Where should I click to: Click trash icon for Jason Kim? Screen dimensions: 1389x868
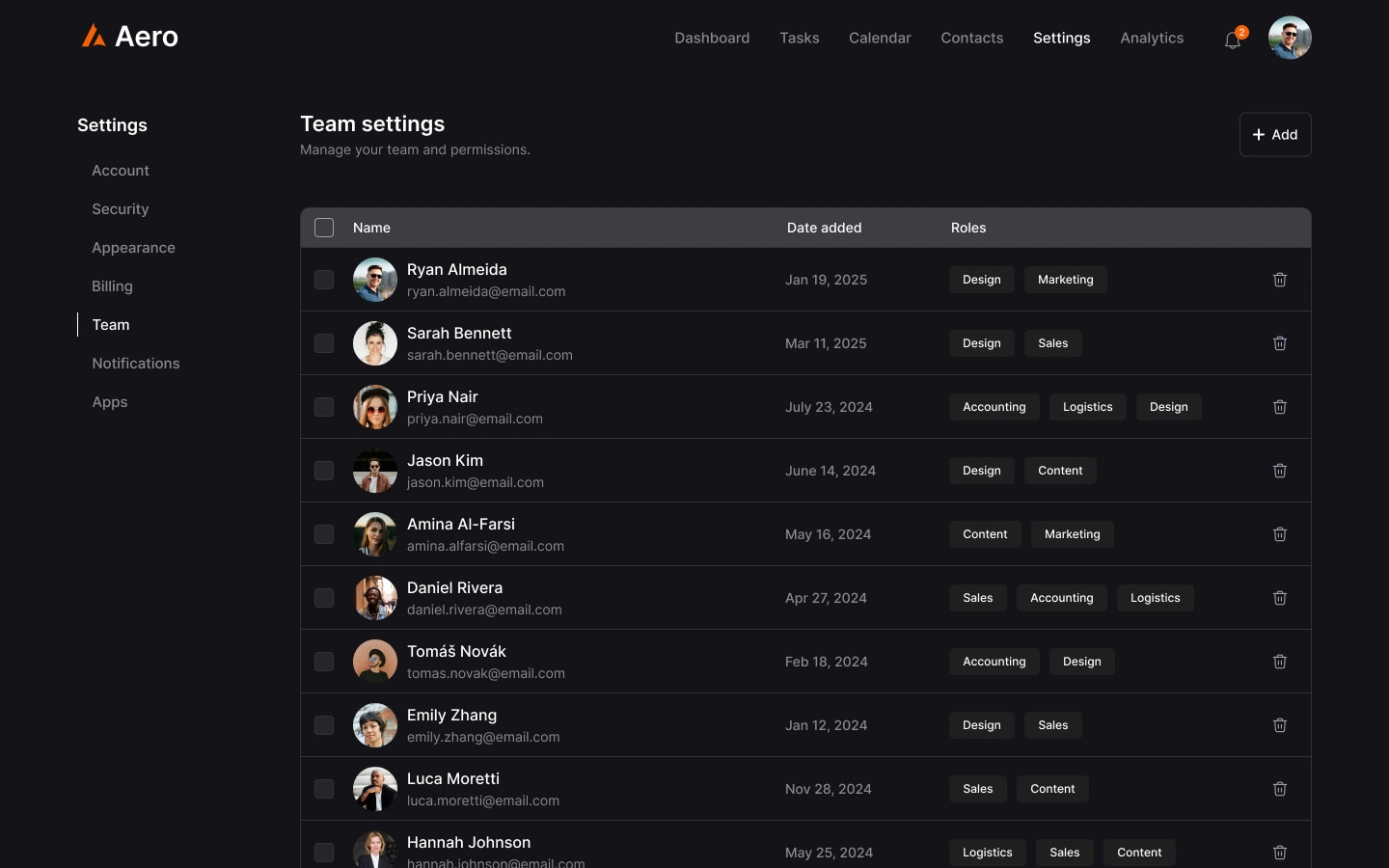coord(1280,471)
